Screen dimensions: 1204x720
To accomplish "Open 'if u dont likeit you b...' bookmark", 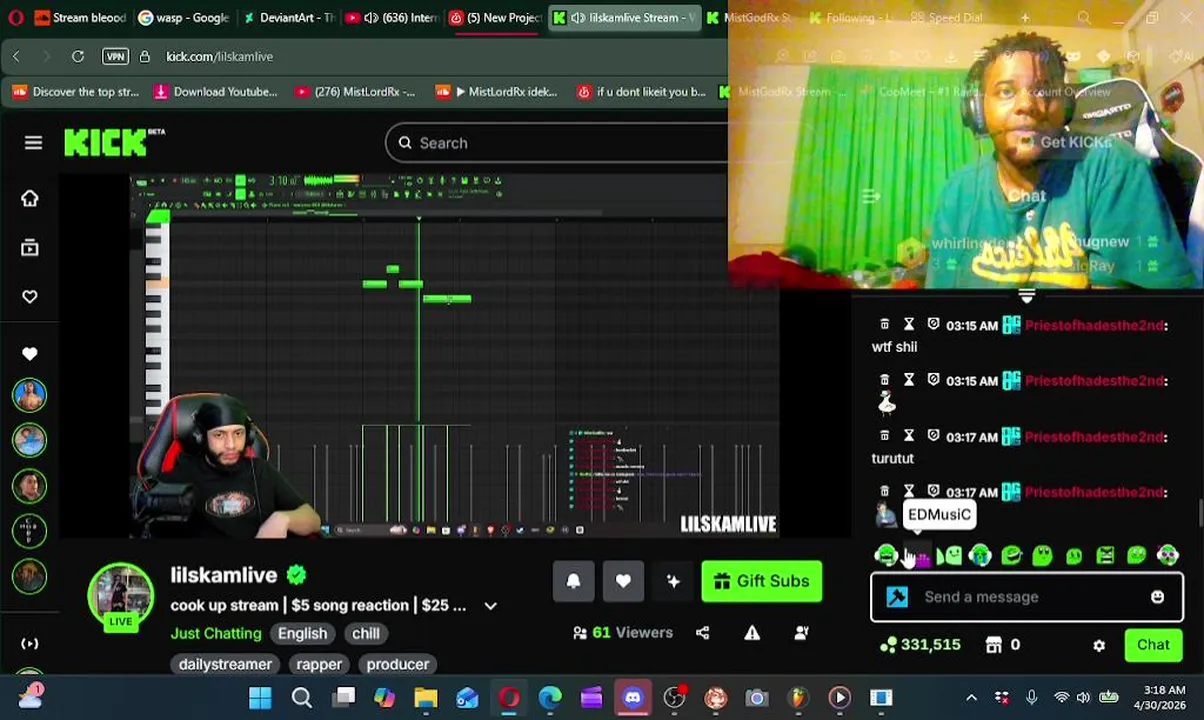I will pos(642,92).
